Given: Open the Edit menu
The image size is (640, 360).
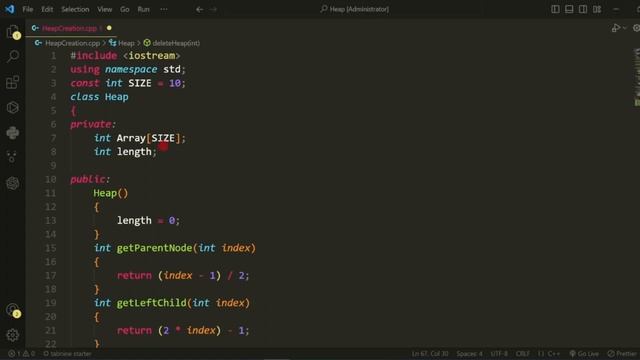Looking at the screenshot, I should click(47, 9).
